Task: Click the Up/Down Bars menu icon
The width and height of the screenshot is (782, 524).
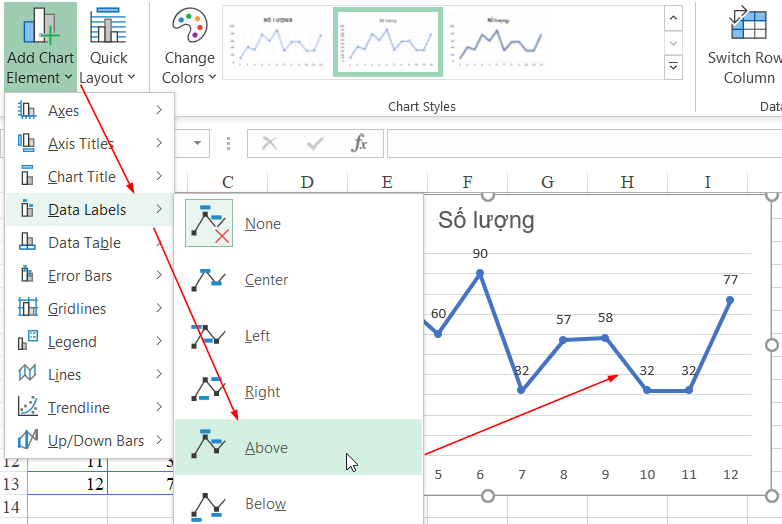Action: [x=28, y=441]
